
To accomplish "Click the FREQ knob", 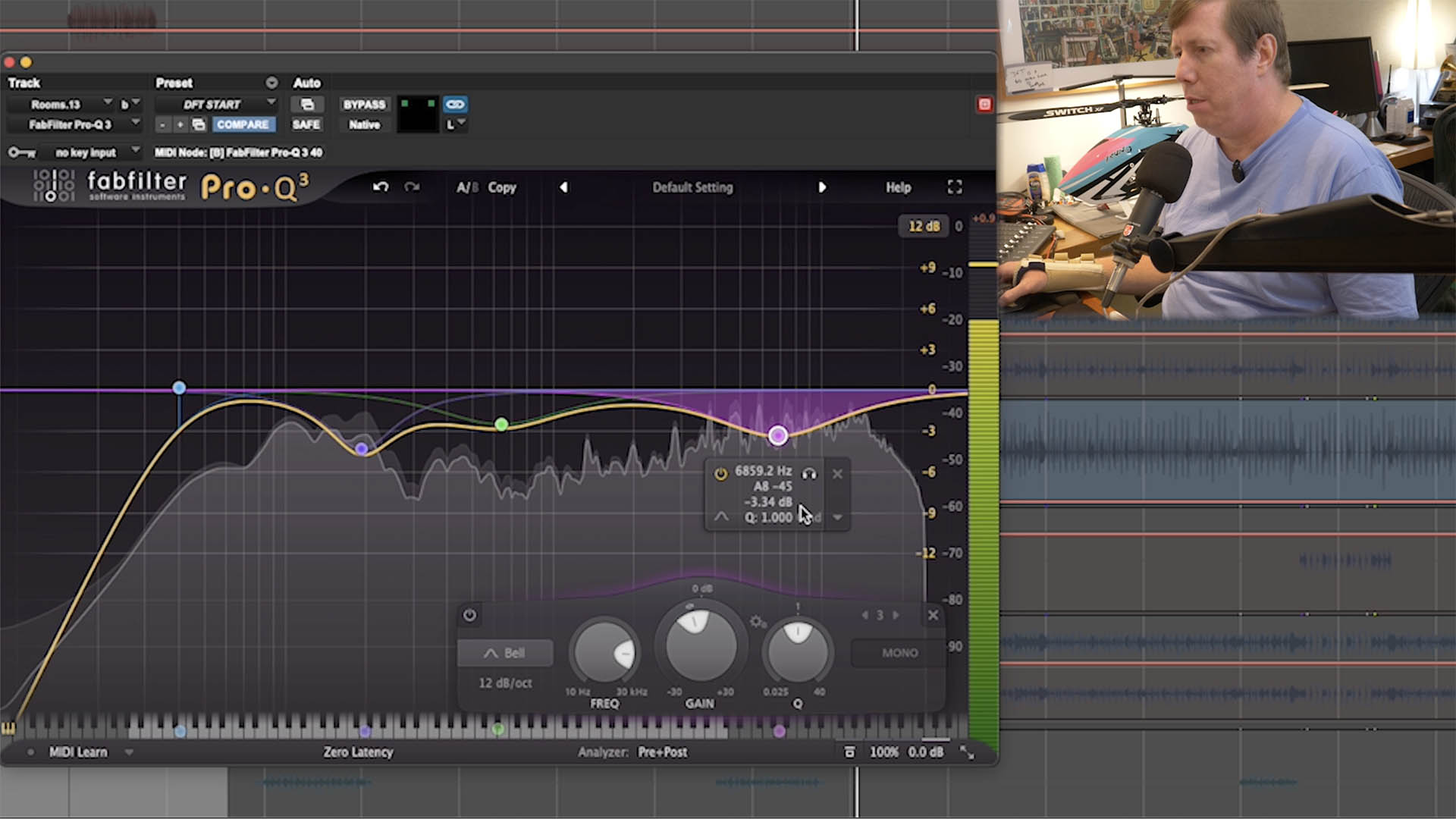I will pos(604,653).
